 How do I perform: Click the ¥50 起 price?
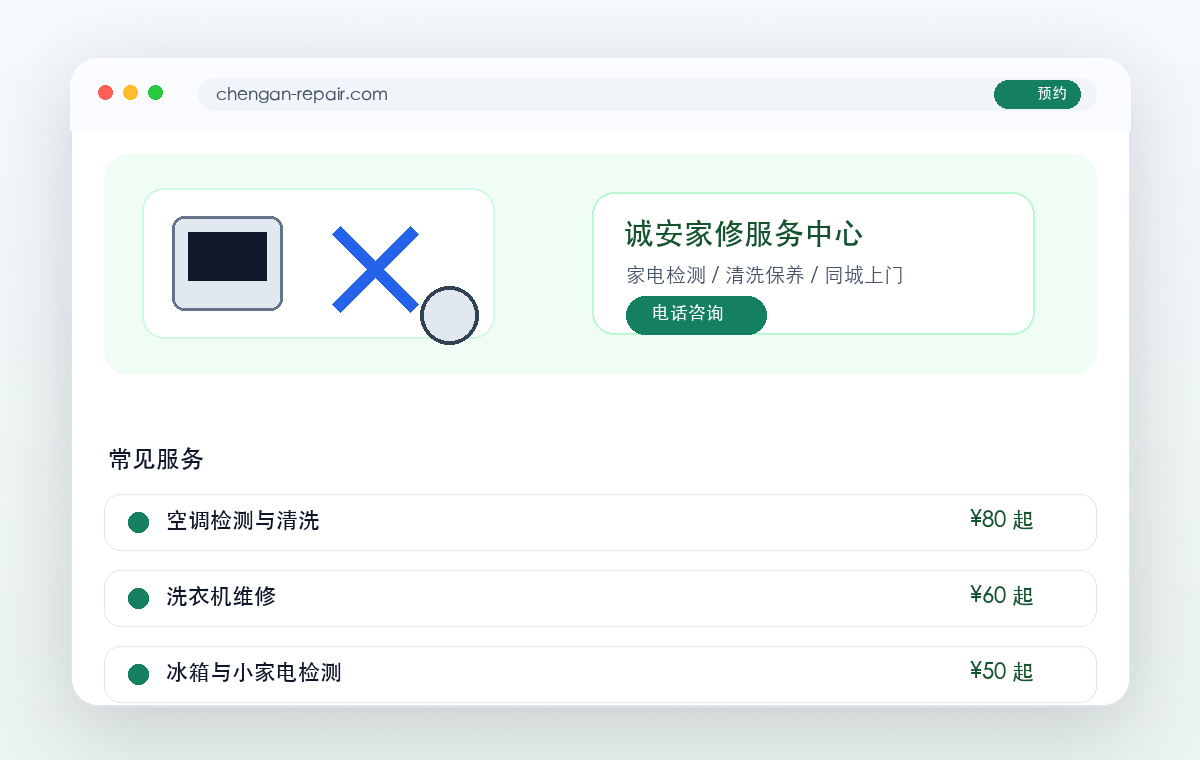click(1001, 672)
